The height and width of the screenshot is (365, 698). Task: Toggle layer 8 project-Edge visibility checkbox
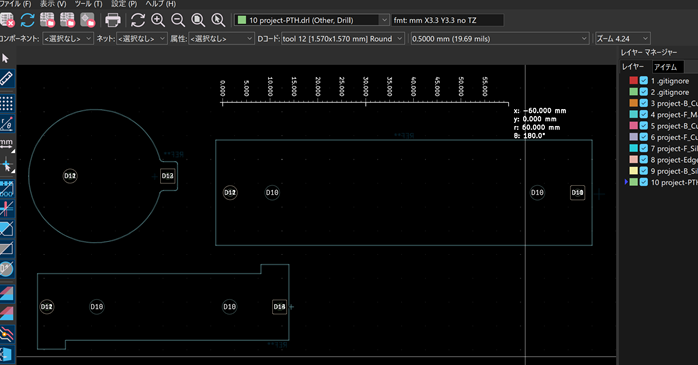pos(644,159)
